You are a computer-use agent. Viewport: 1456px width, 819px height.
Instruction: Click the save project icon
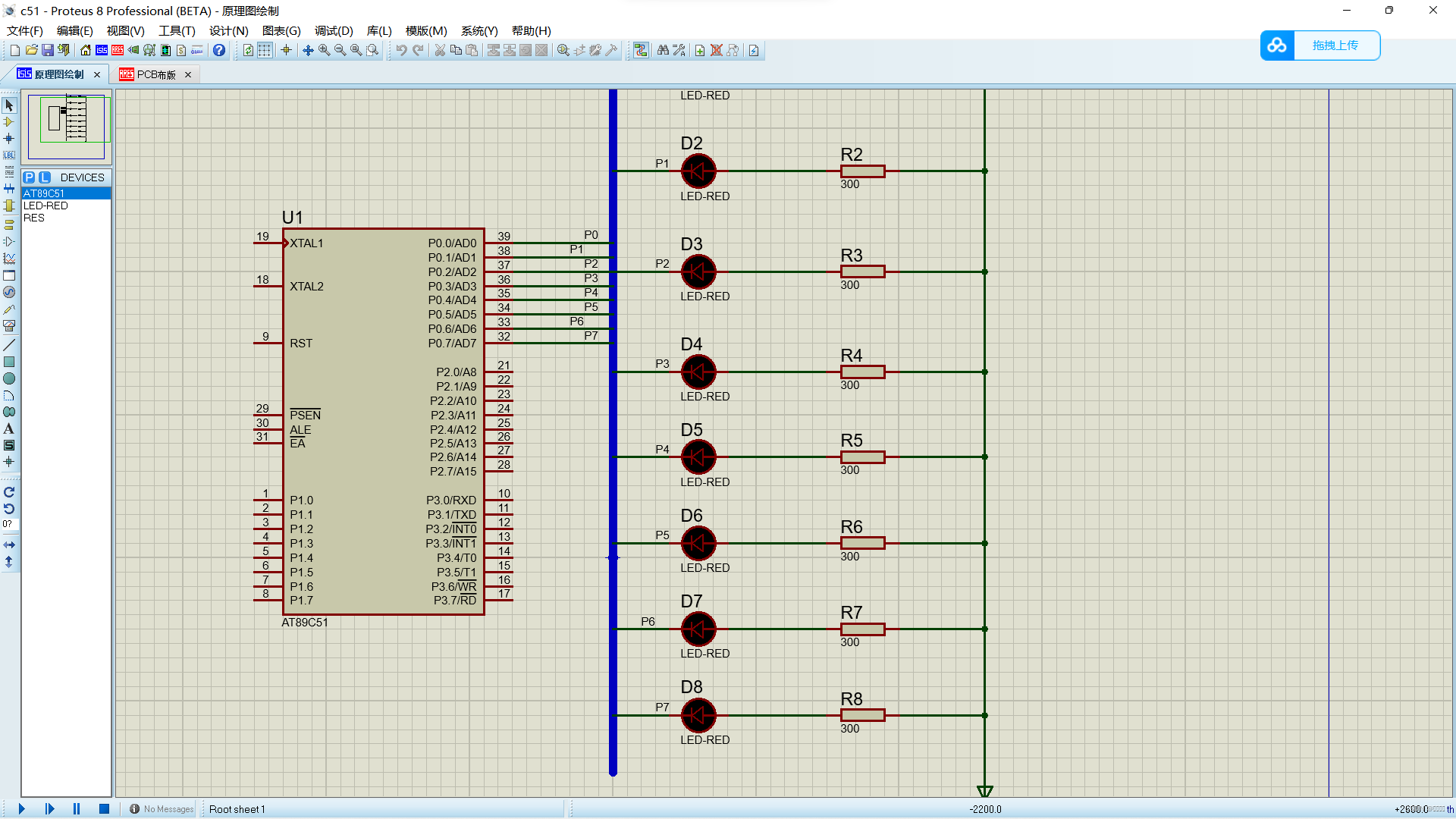tap(48, 50)
